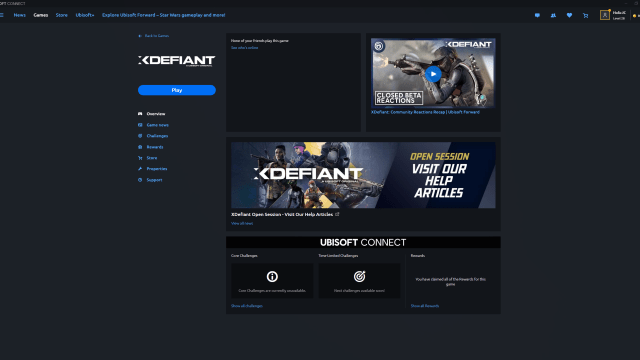Switch to the News tab
The width and height of the screenshot is (640, 360).
point(20,15)
